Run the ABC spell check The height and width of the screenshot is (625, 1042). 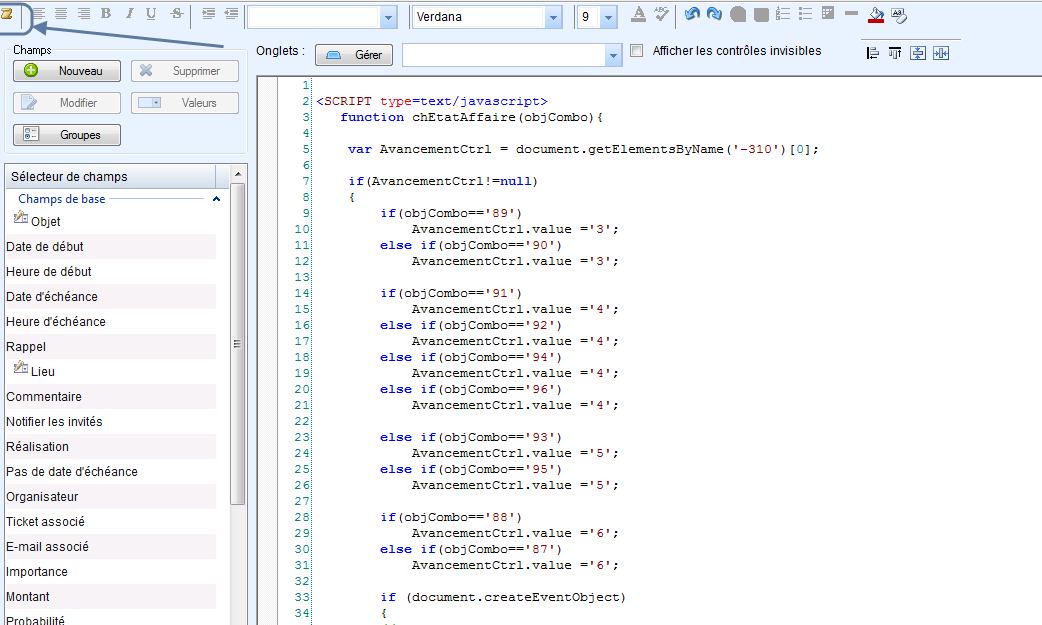pos(661,14)
